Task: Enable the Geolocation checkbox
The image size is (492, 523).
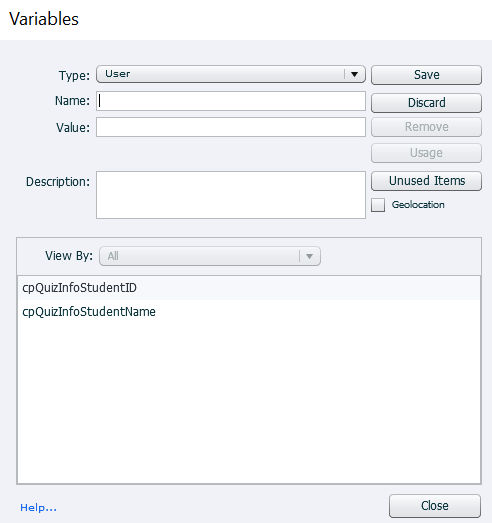Action: tap(378, 205)
